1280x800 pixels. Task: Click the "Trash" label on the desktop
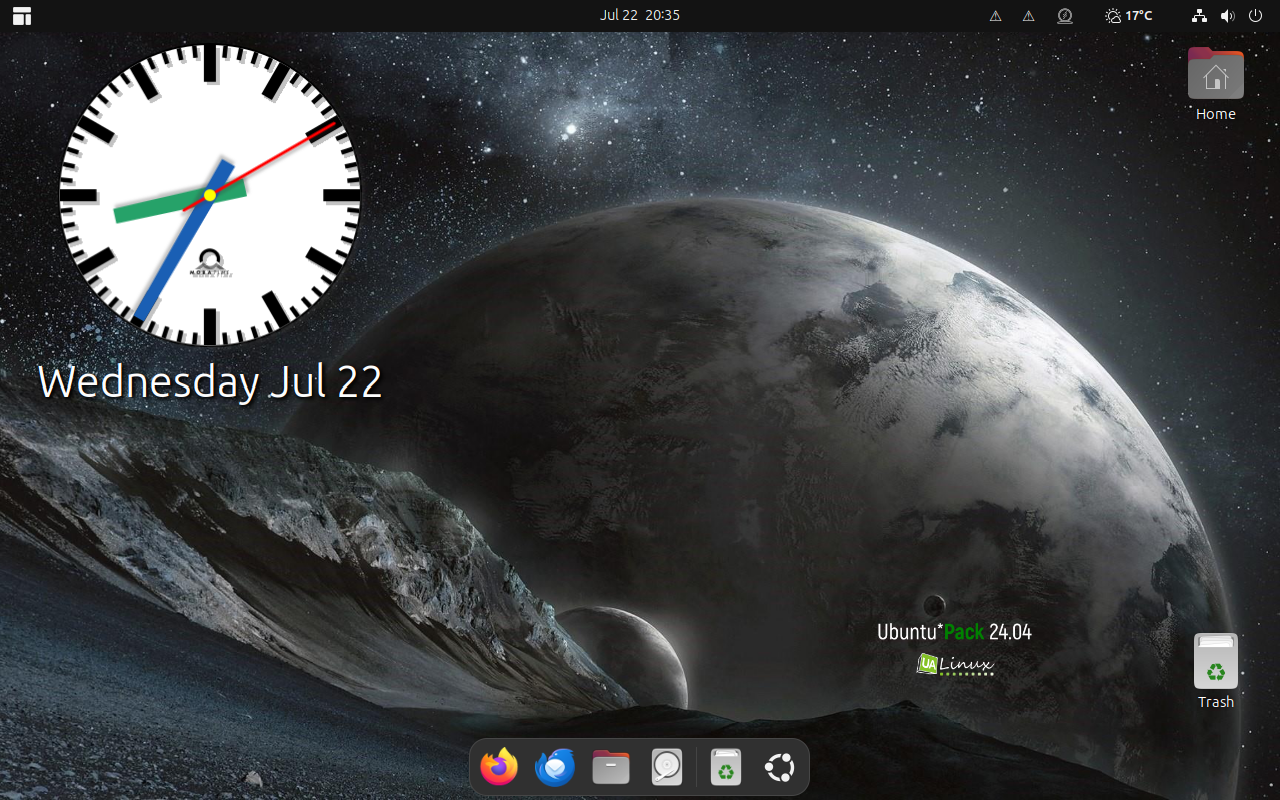pos(1216,702)
